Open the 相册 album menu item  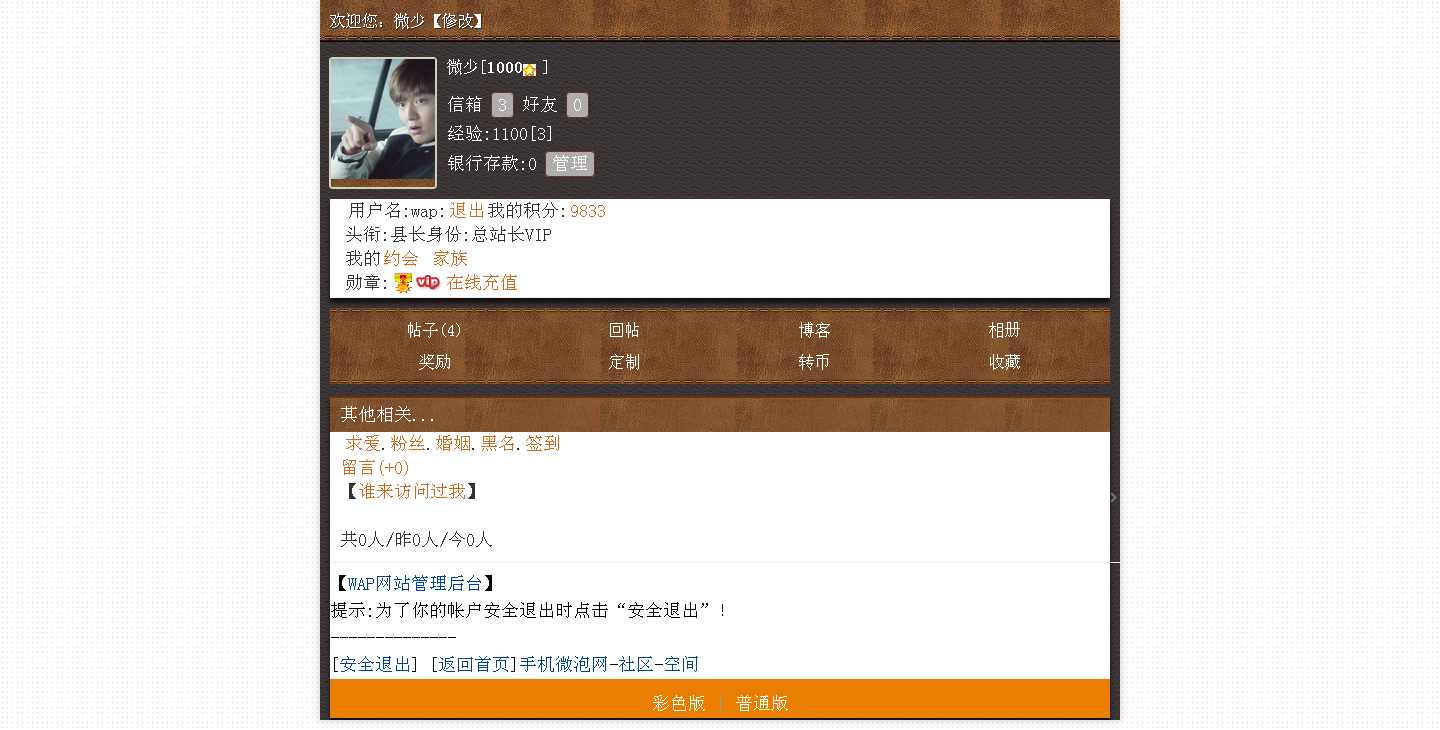[1005, 330]
